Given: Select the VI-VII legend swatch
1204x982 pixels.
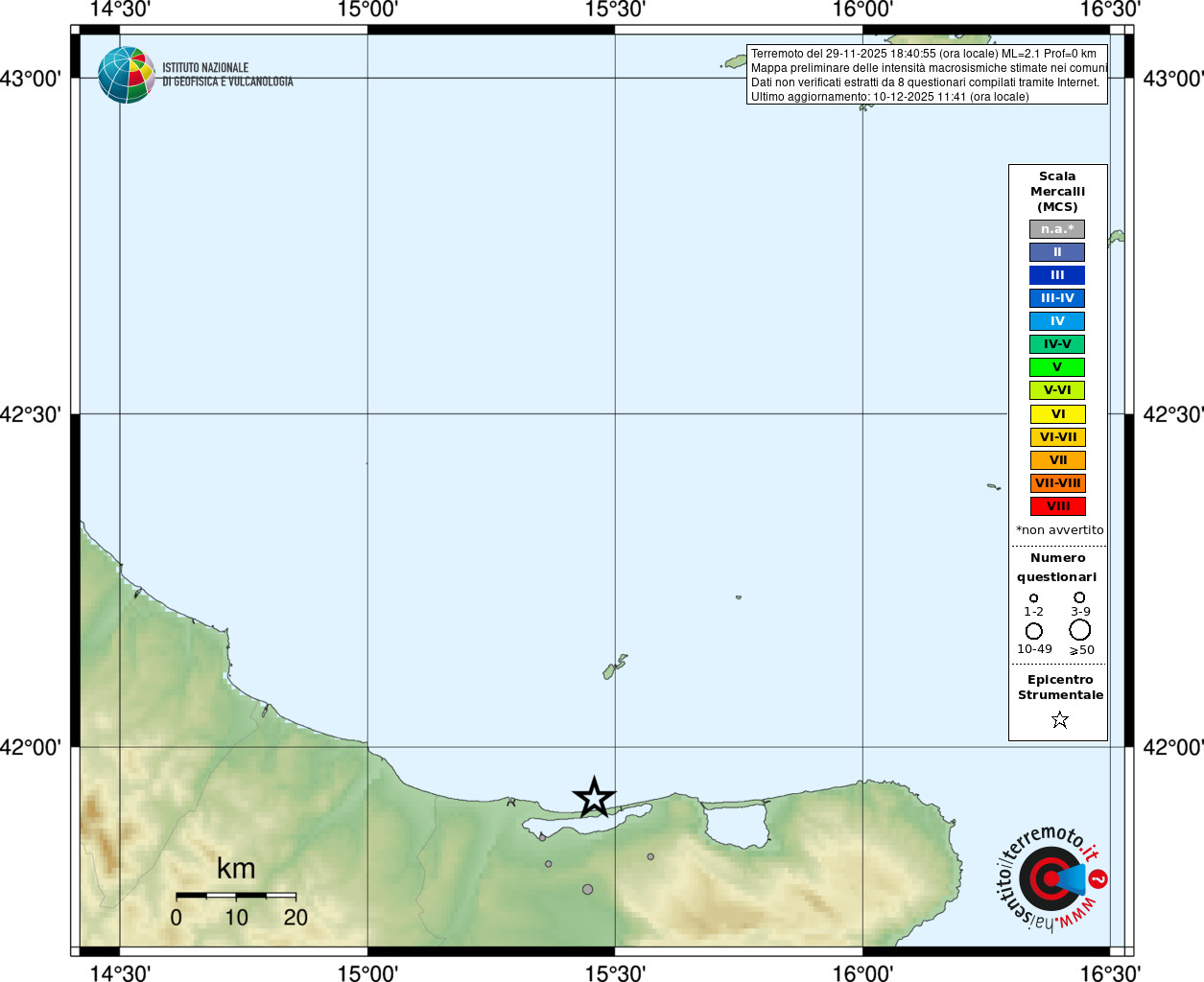Looking at the screenshot, I should pyautogui.click(x=1057, y=437).
